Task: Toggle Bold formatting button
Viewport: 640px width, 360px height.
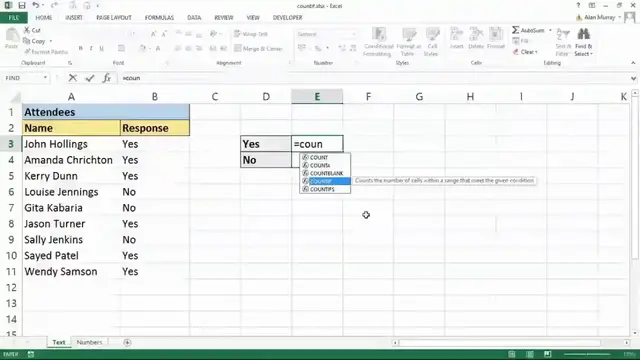Action: [x=80, y=48]
